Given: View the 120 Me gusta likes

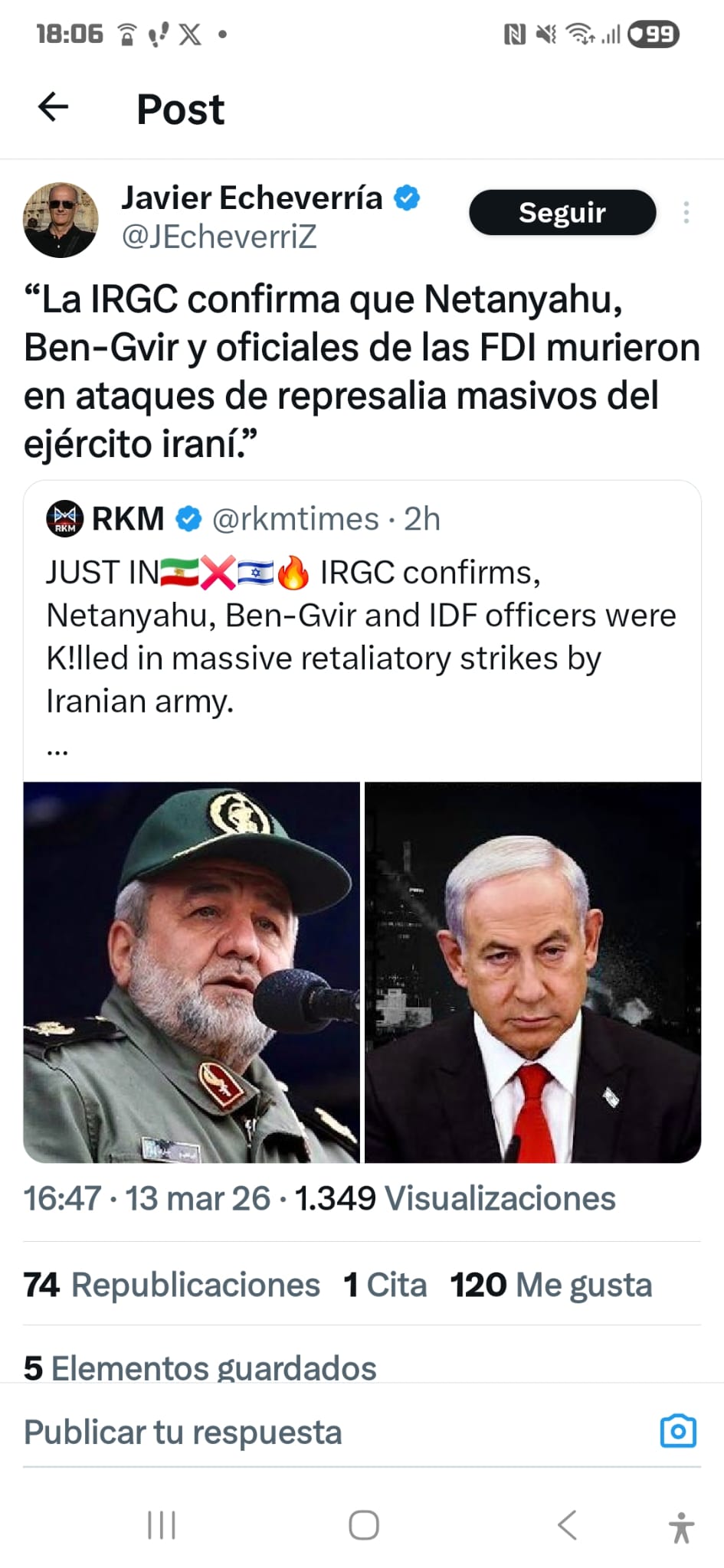Looking at the screenshot, I should [551, 1285].
